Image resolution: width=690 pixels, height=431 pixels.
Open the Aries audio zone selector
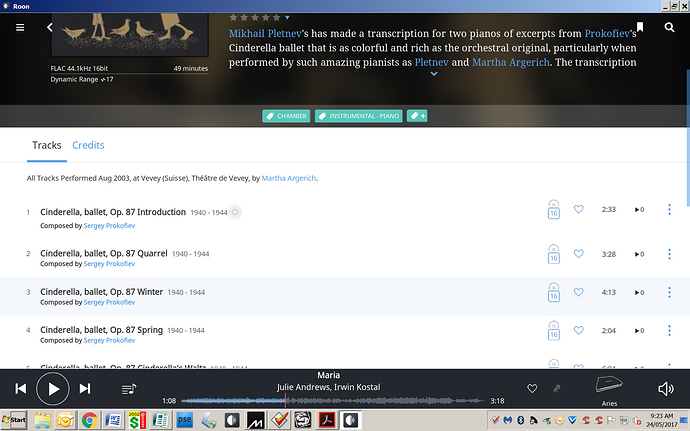point(609,390)
